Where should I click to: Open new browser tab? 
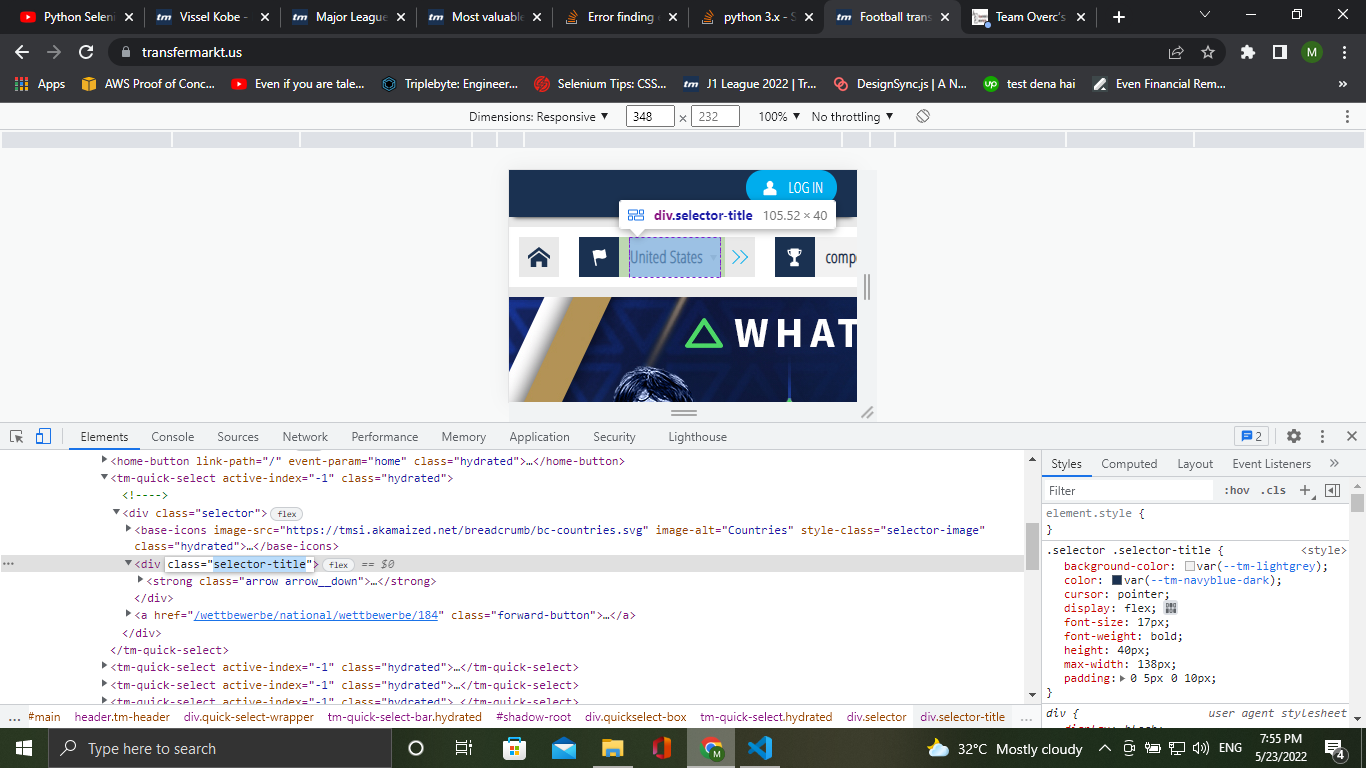click(x=1119, y=17)
